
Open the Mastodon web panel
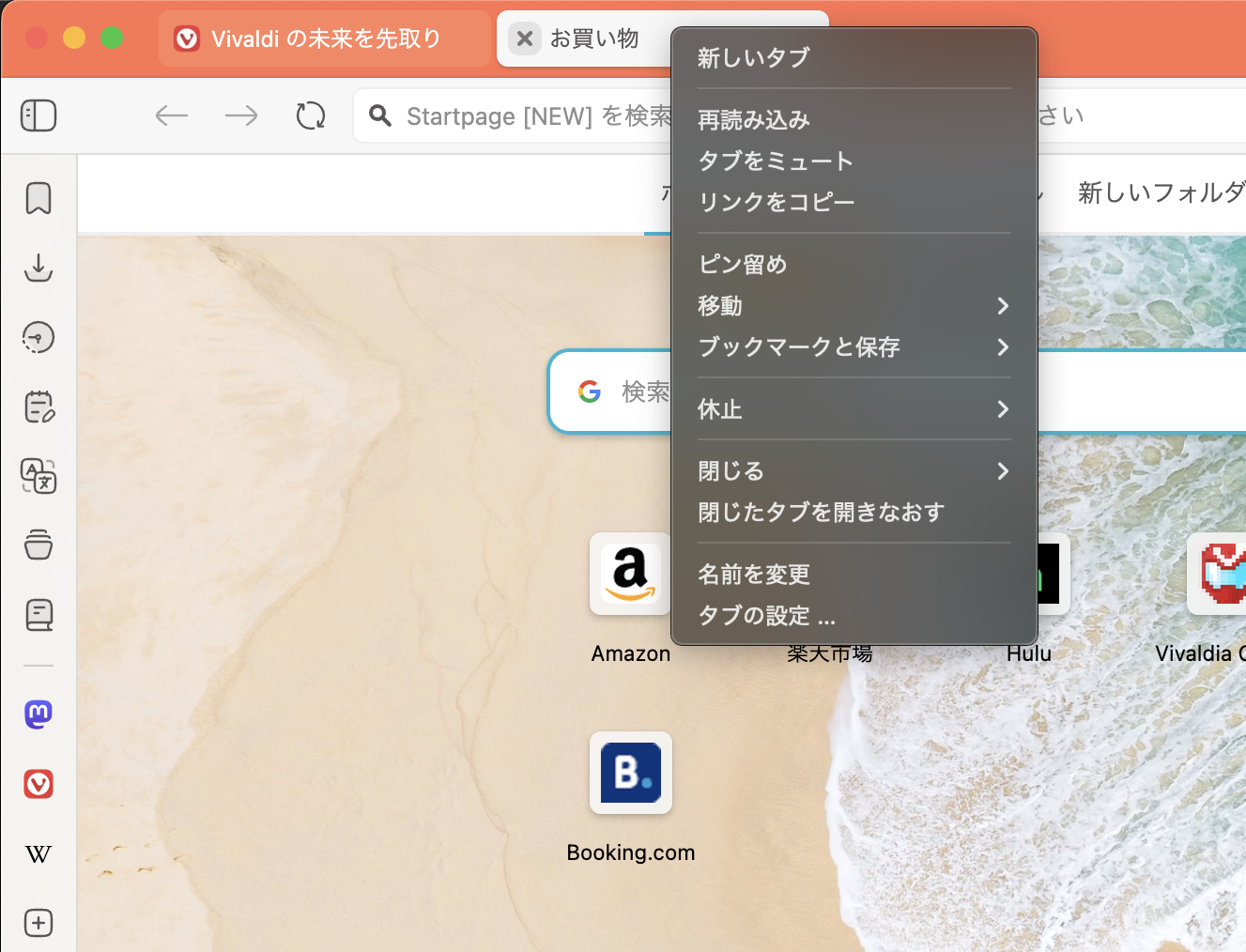click(38, 714)
